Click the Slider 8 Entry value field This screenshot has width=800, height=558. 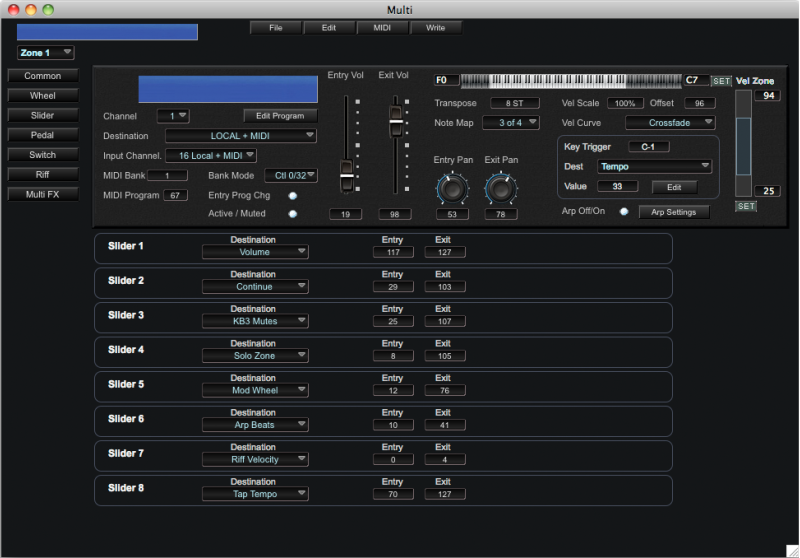(392, 493)
